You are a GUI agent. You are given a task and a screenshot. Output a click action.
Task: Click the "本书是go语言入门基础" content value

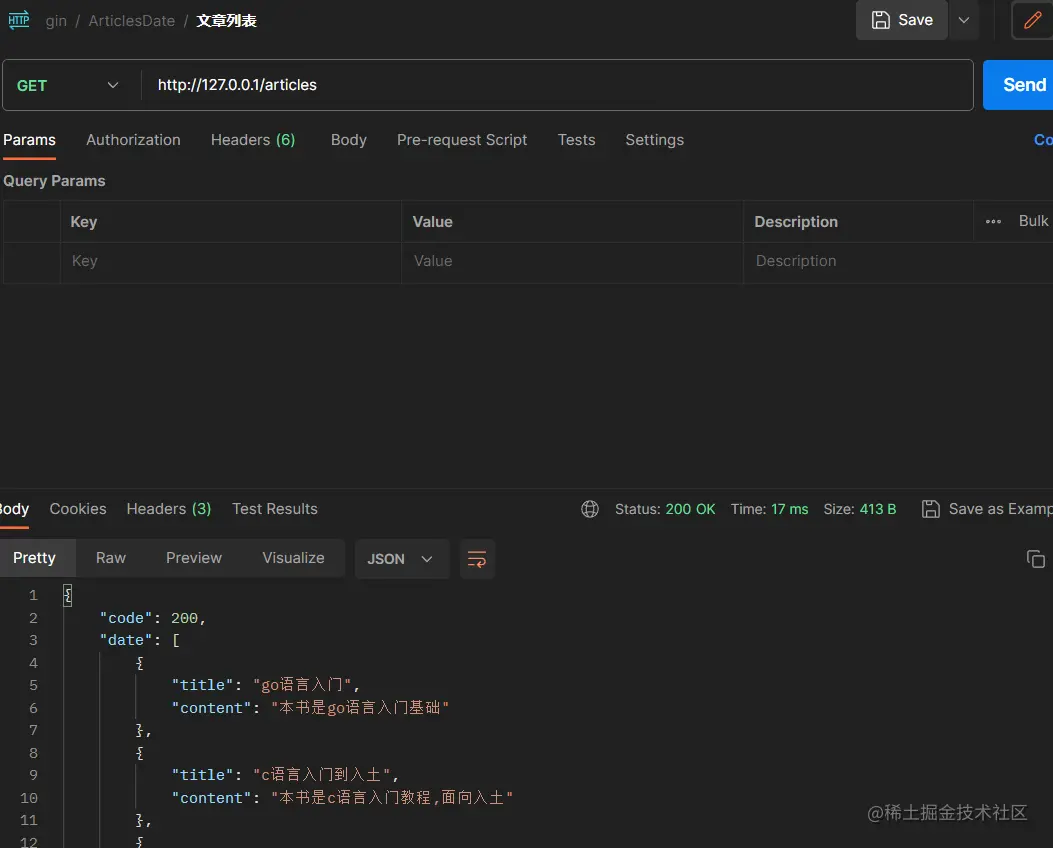pos(360,708)
